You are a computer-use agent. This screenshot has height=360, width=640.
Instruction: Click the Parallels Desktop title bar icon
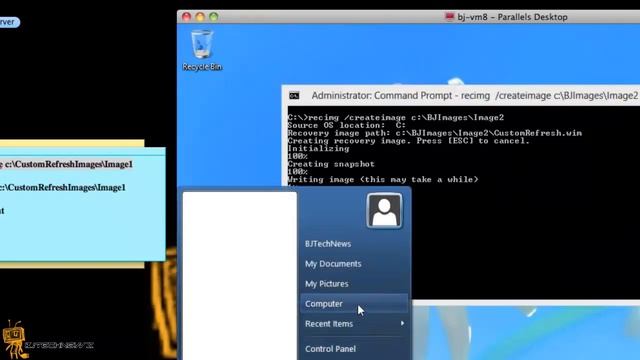tap(449, 17)
